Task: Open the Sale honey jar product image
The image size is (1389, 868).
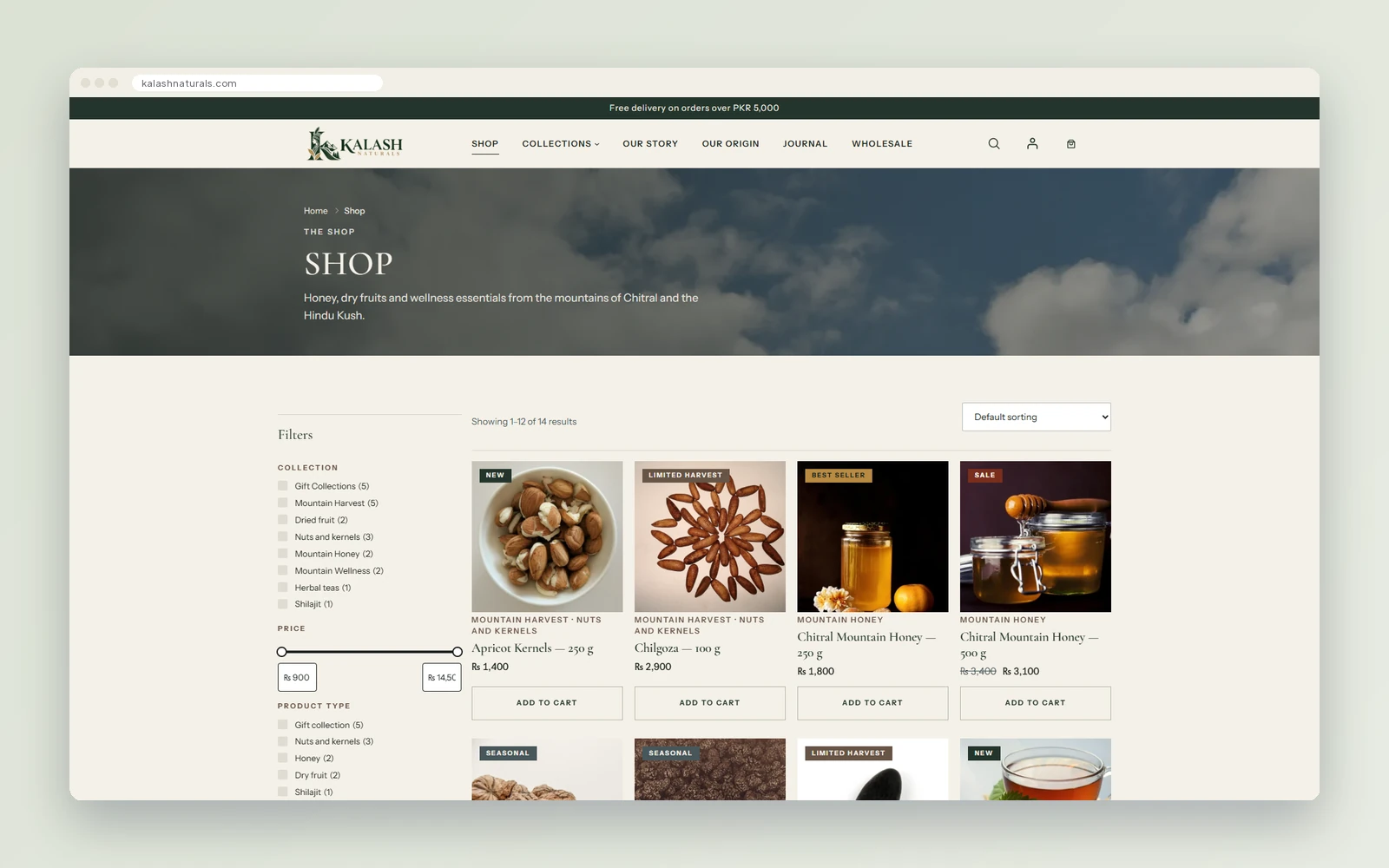Action: tap(1036, 536)
